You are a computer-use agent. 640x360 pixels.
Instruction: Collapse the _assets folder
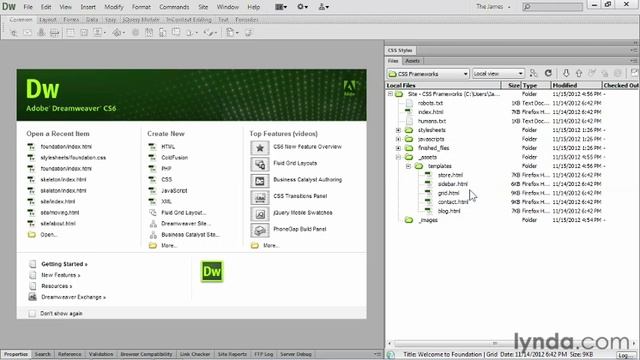tap(398, 157)
